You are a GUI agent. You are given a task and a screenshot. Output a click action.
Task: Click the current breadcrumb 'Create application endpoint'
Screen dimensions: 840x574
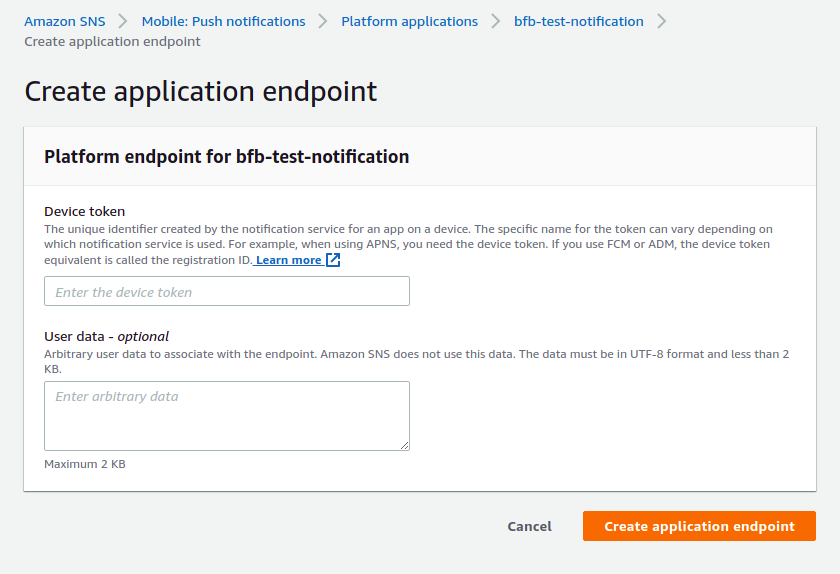pos(112,41)
